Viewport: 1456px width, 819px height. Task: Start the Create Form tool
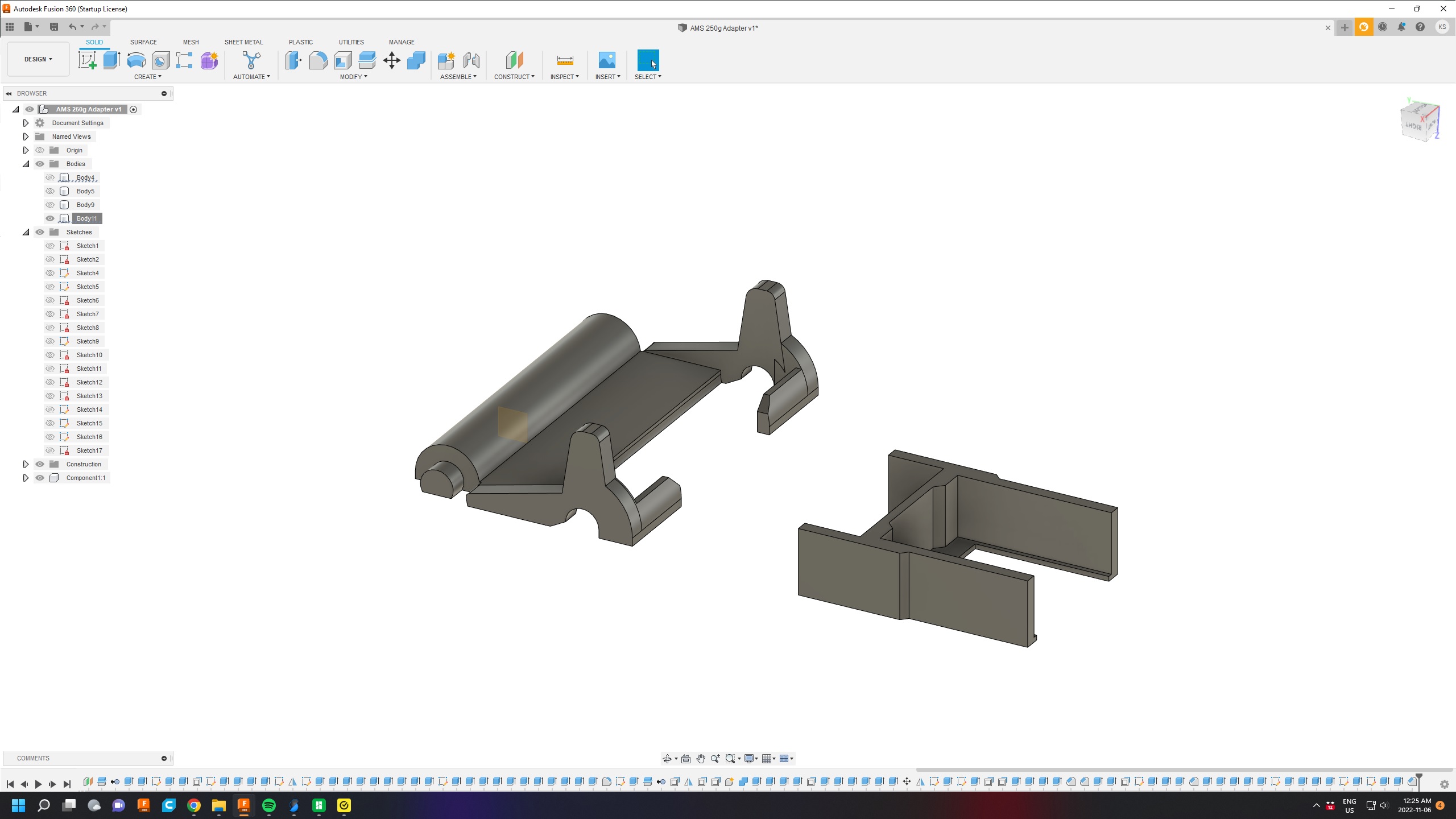(x=209, y=60)
